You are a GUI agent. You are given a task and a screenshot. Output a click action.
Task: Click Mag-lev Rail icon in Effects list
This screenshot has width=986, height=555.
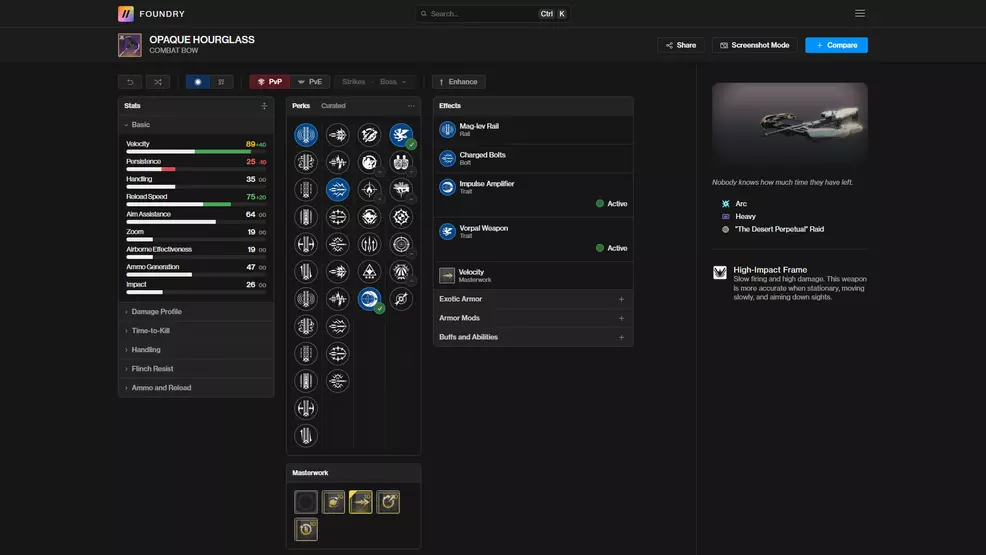click(x=447, y=129)
